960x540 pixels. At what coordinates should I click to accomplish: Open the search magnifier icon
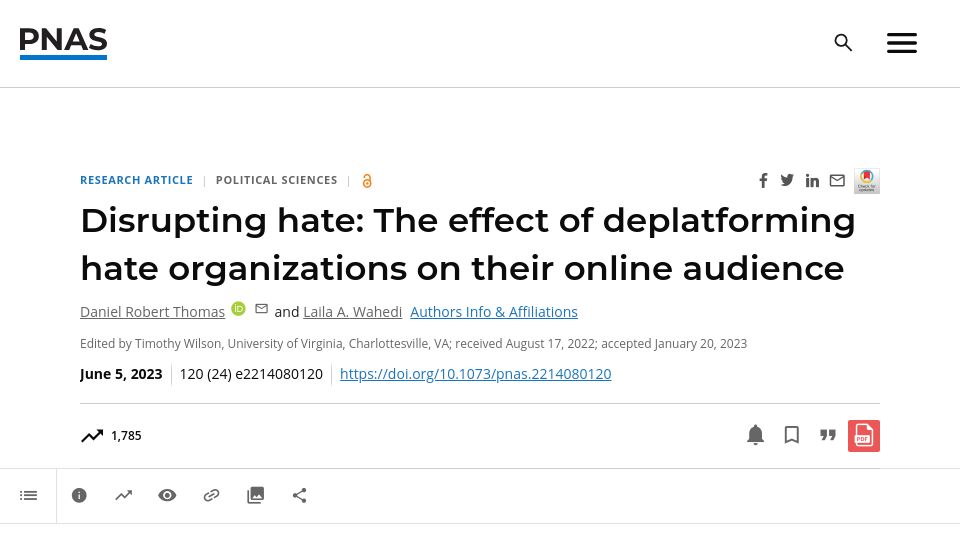(843, 43)
